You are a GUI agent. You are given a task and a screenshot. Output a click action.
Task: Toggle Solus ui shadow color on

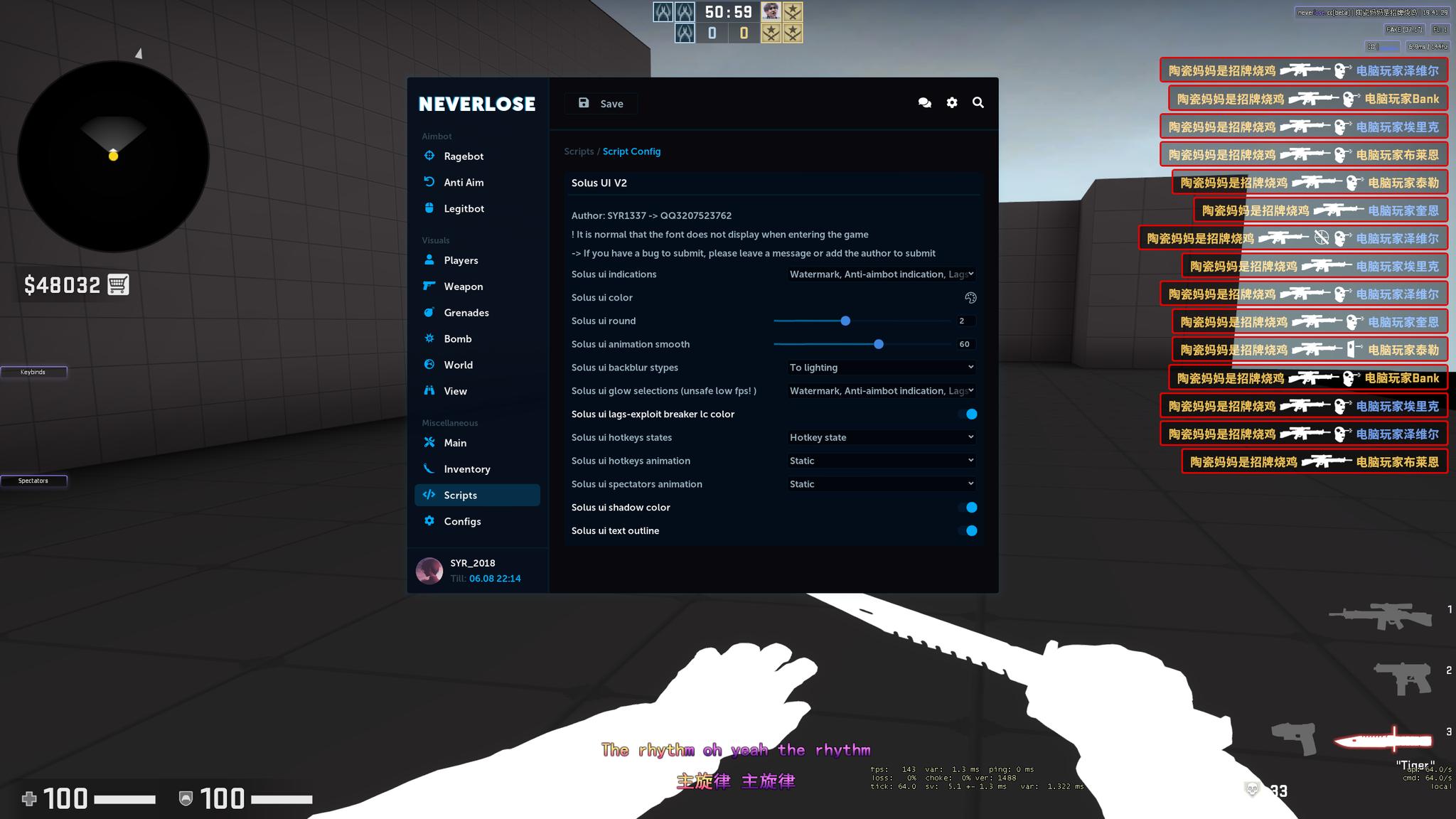coord(969,507)
